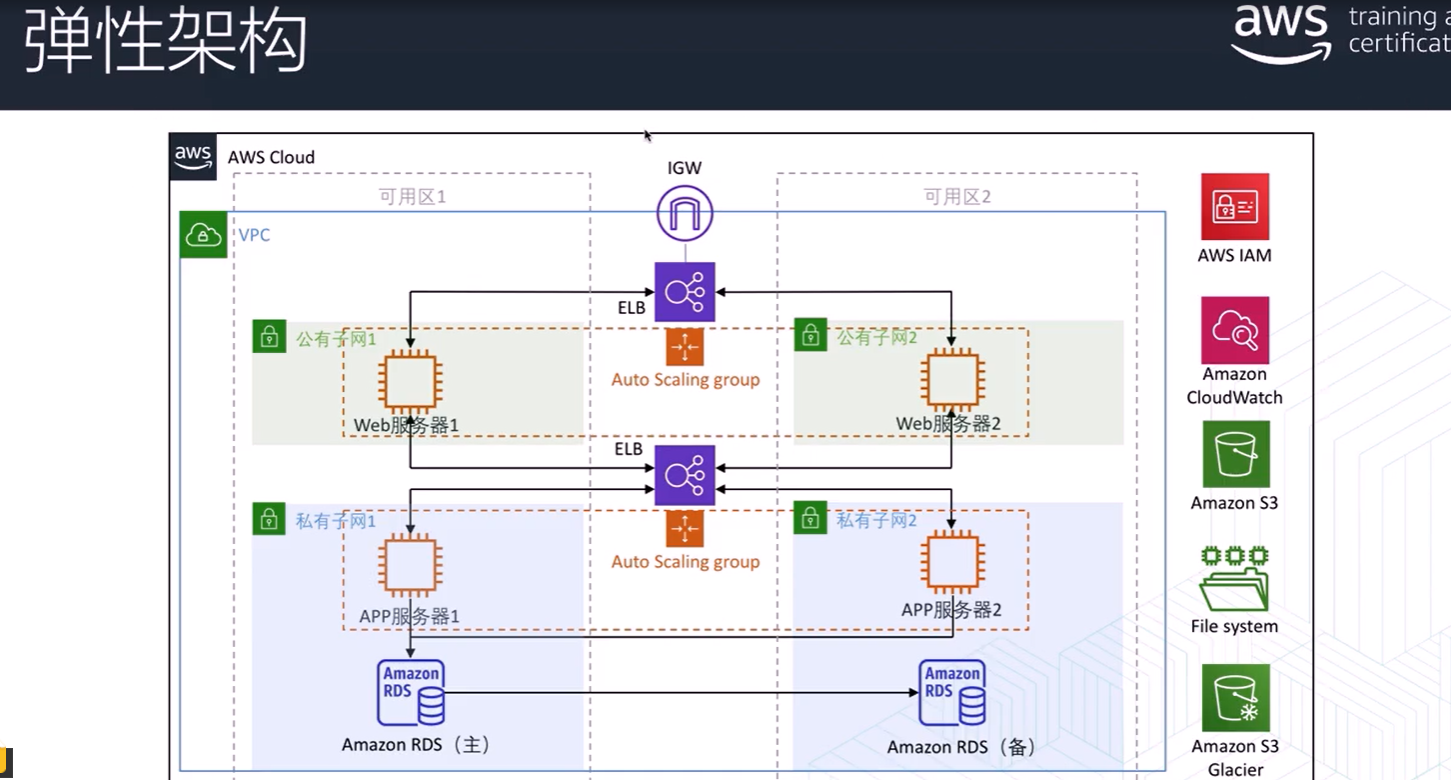The height and width of the screenshot is (780, 1451).
Task: Click the Amazon RDS (备) database icon
Action: coord(952,692)
